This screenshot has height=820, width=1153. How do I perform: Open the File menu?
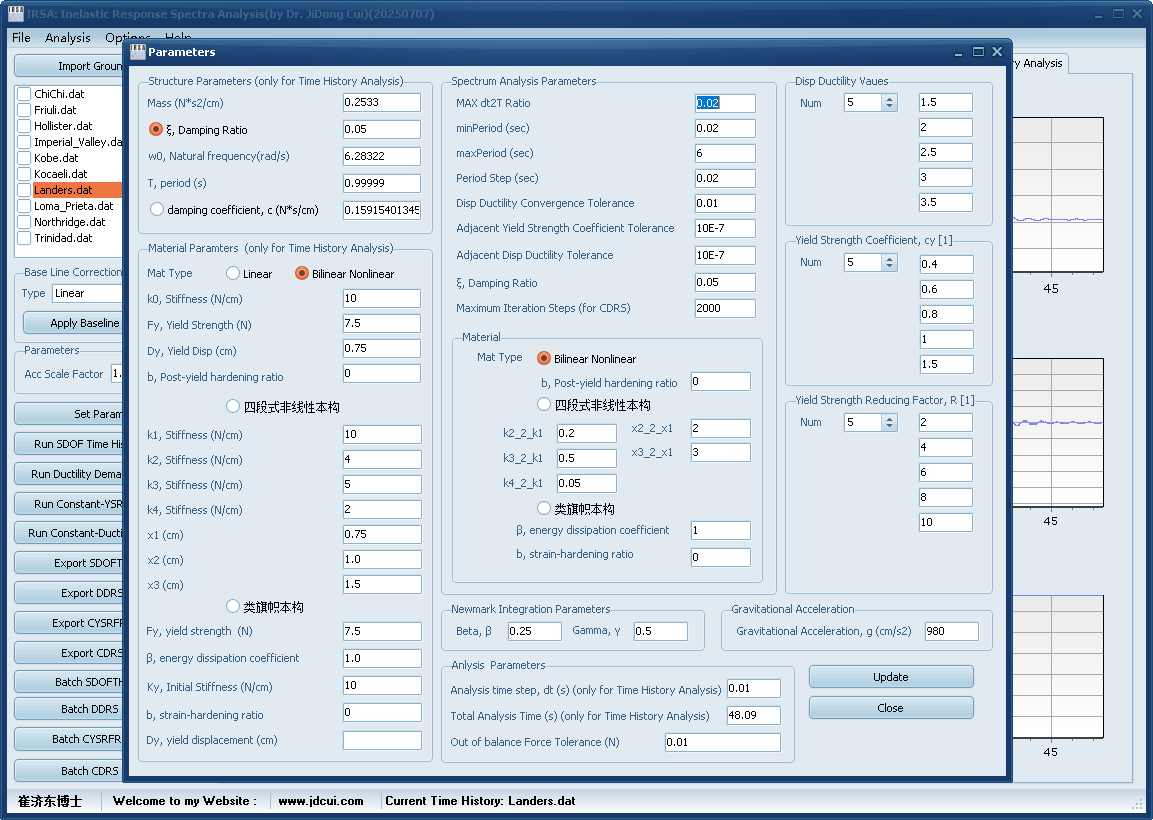(21, 37)
